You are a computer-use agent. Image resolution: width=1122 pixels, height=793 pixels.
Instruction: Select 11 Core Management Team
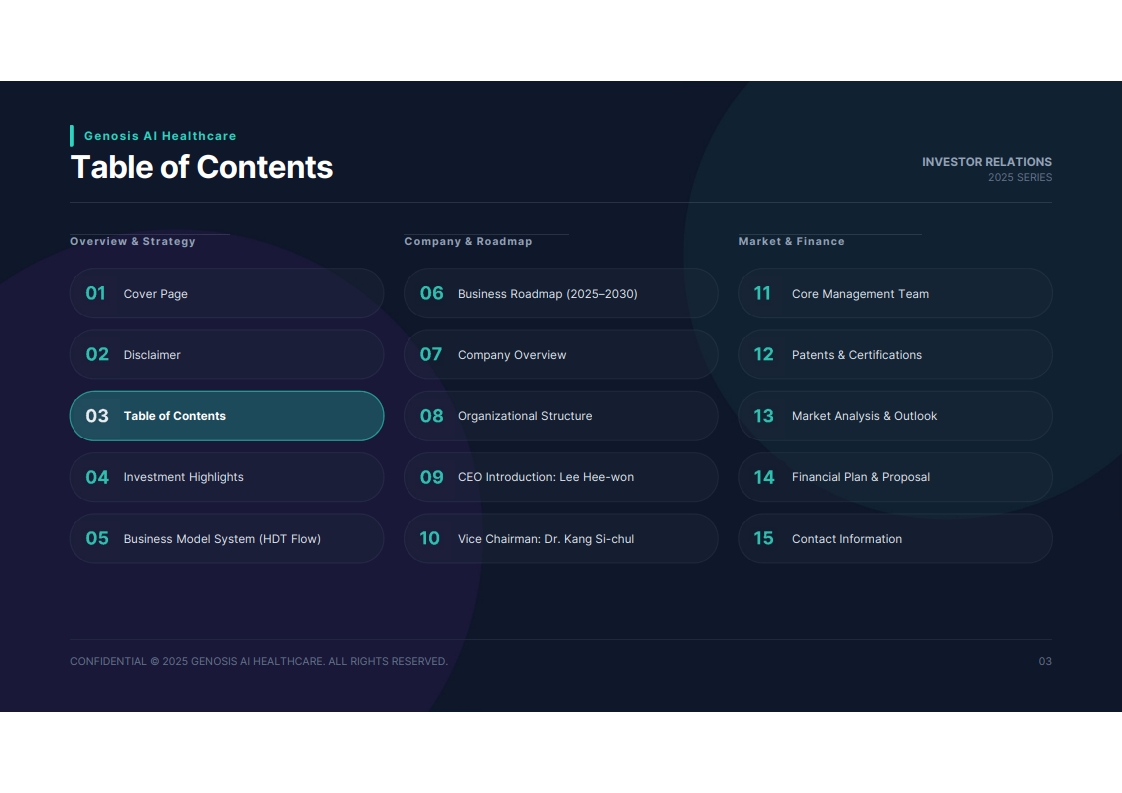pyautogui.click(x=895, y=293)
